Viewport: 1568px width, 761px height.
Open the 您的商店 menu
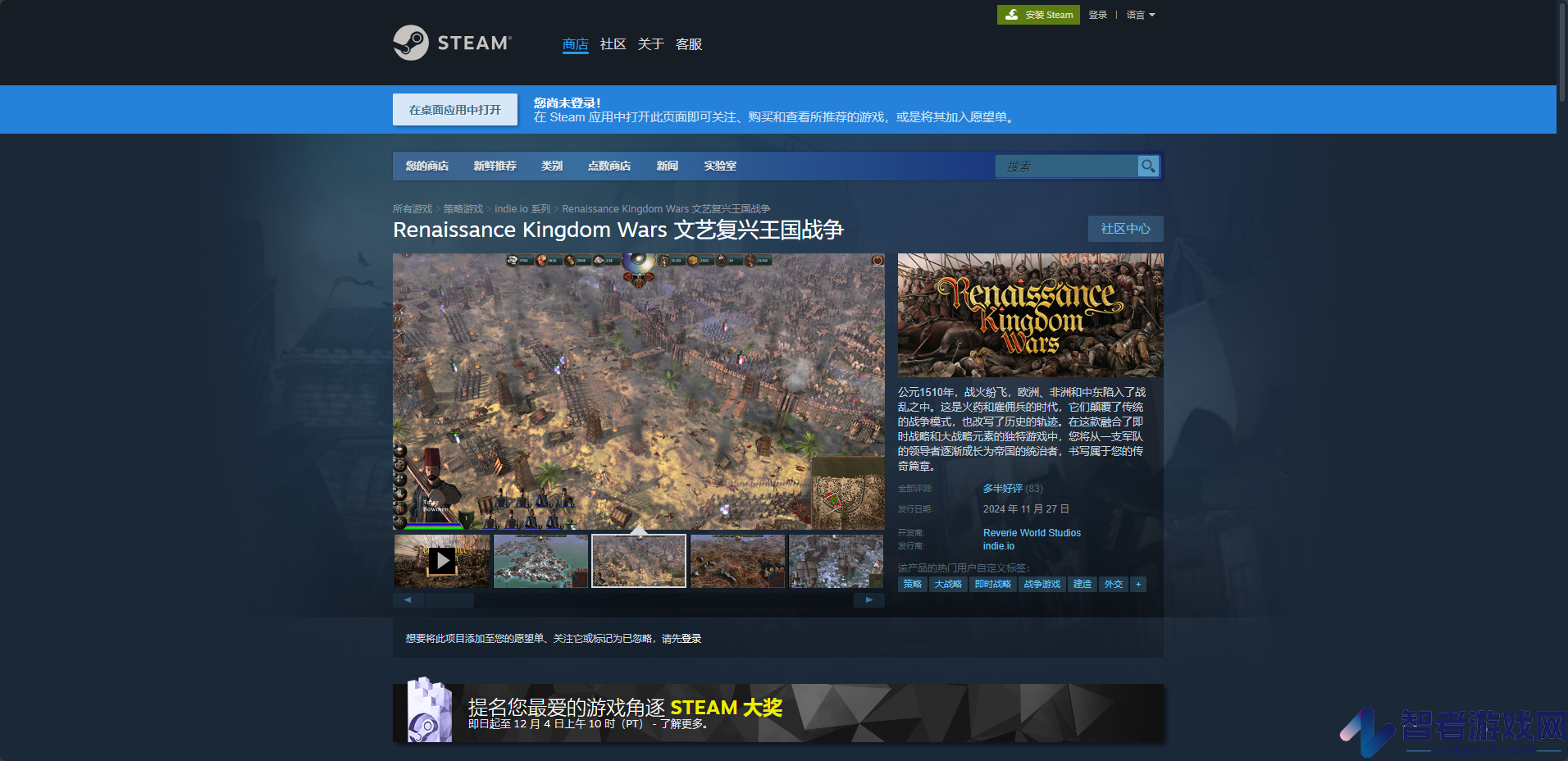(x=427, y=166)
